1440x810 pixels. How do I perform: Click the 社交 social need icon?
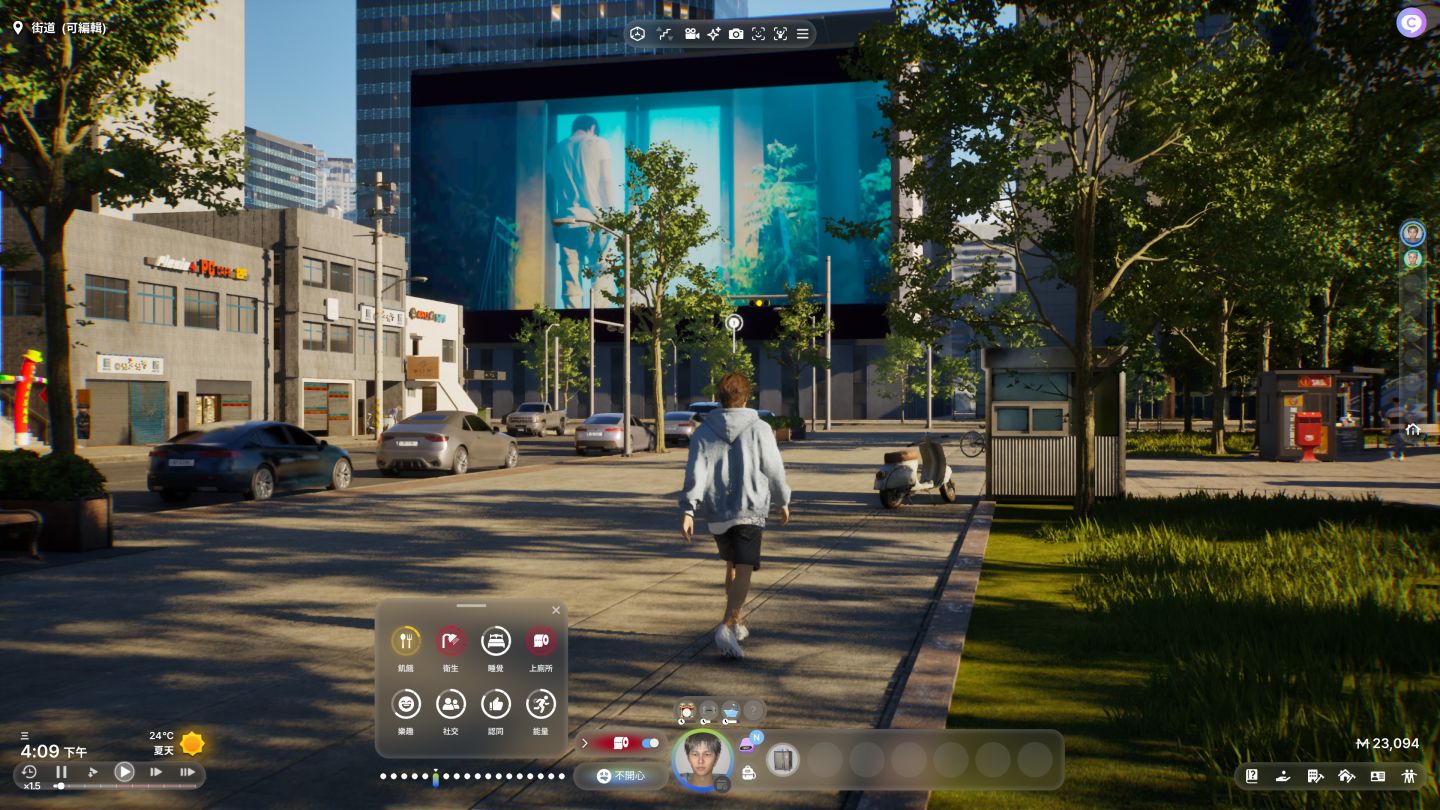point(451,704)
